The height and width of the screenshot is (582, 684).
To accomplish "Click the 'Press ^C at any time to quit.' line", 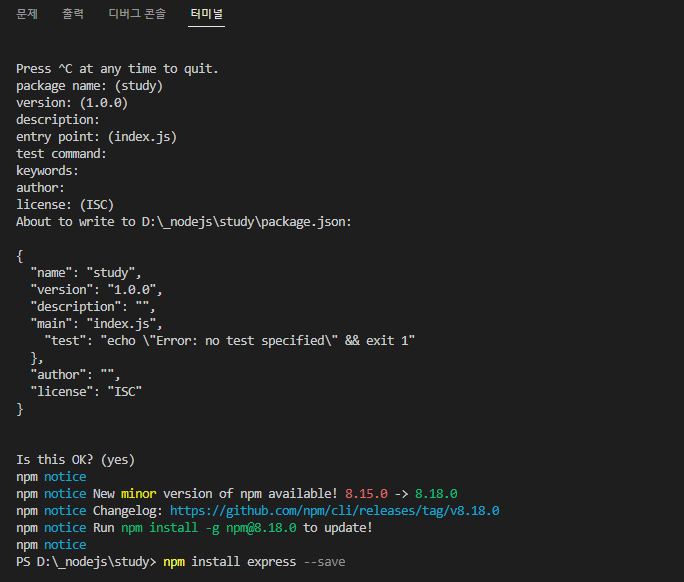I will [117, 69].
